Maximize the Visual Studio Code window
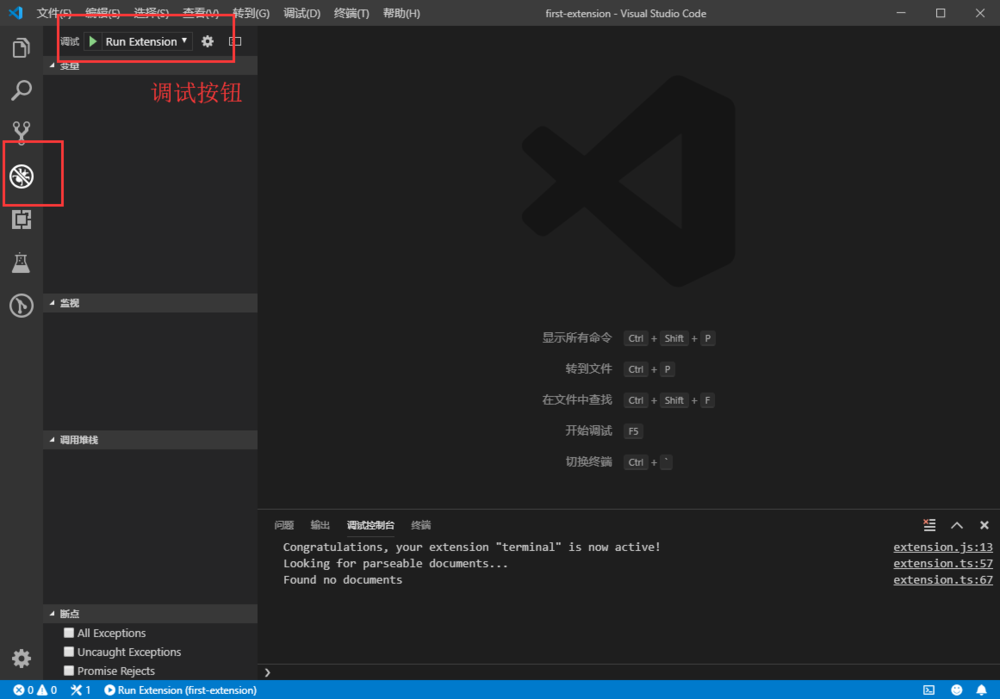This screenshot has height=699, width=1000. pos(940,13)
